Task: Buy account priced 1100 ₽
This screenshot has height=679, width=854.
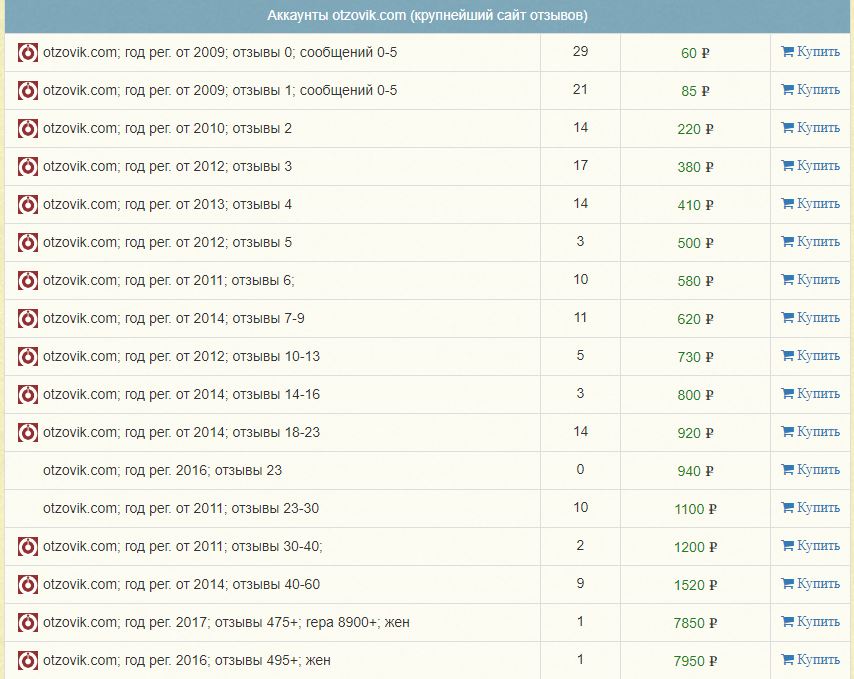Action: tap(810, 507)
